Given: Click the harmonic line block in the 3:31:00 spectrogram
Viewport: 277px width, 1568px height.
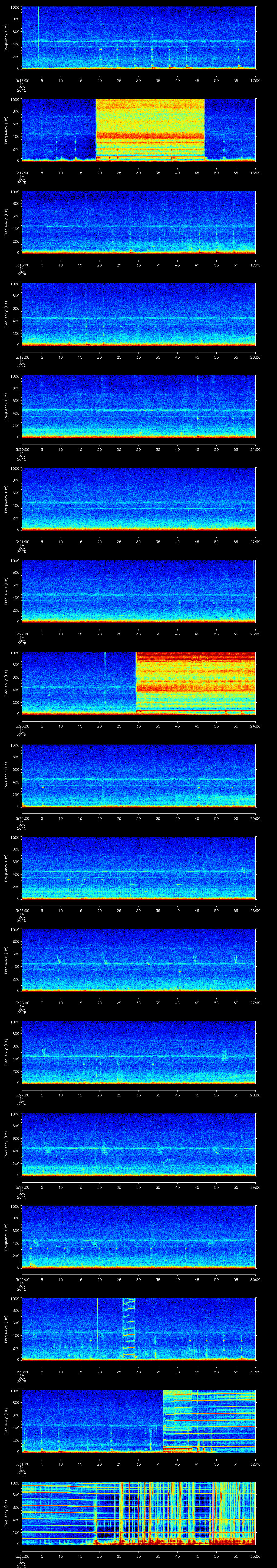Looking at the screenshot, I should coord(209,1421).
